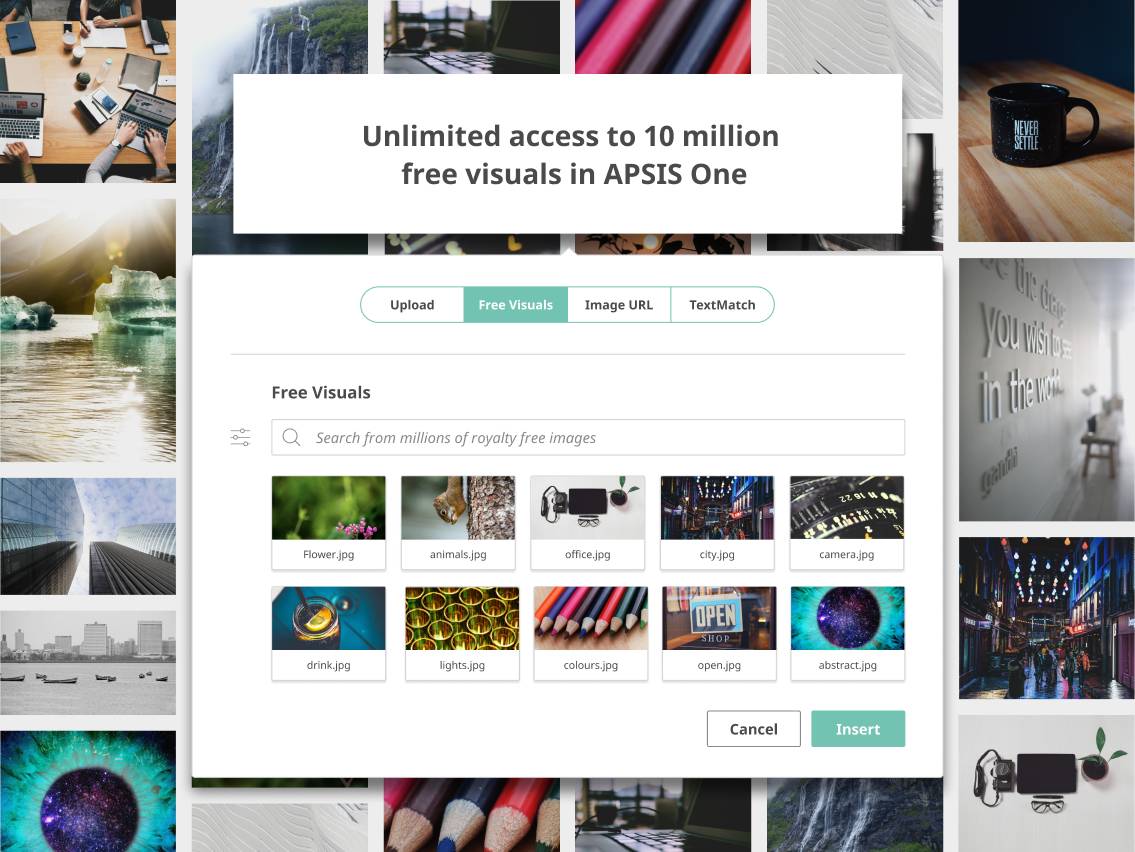Click the Unlimited access headline banner

point(568,153)
